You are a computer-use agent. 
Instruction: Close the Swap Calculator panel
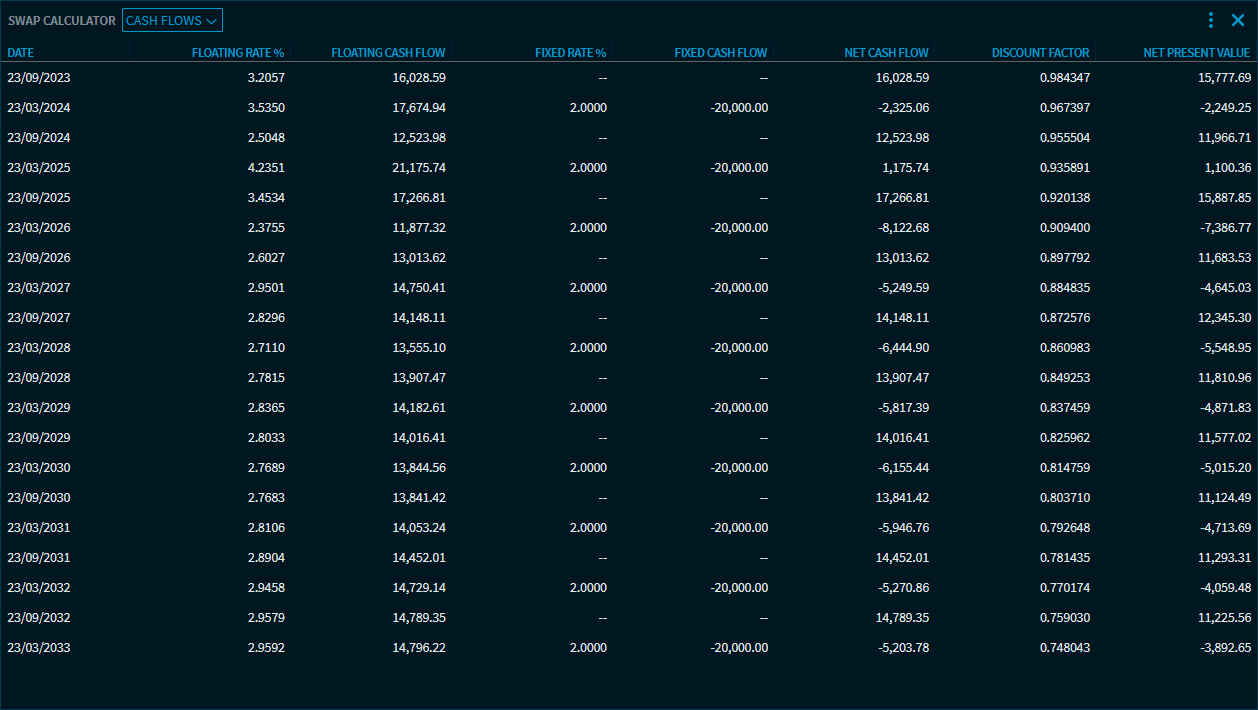(x=1237, y=20)
